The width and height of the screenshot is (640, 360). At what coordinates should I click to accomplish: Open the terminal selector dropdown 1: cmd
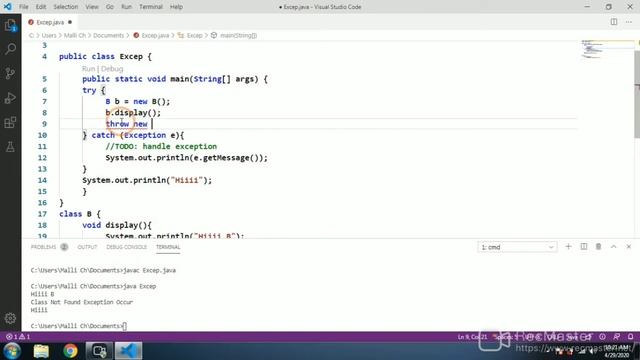pos(517,247)
